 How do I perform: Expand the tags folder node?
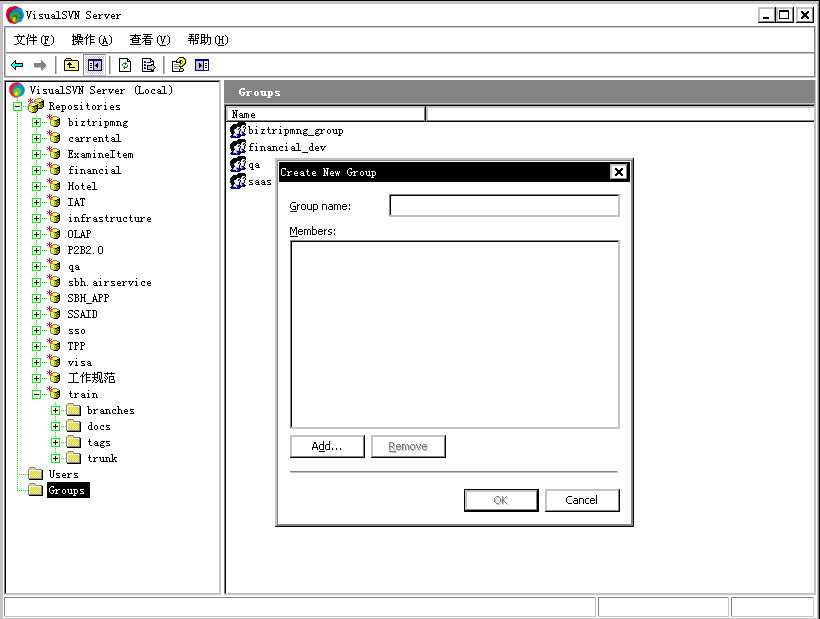[55, 443]
